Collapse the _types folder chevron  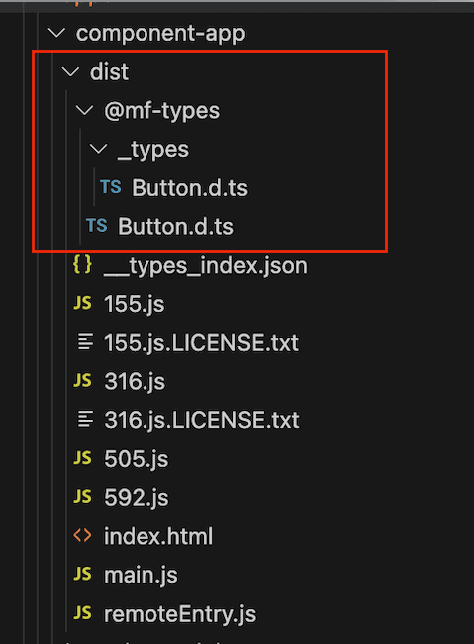[99, 149]
